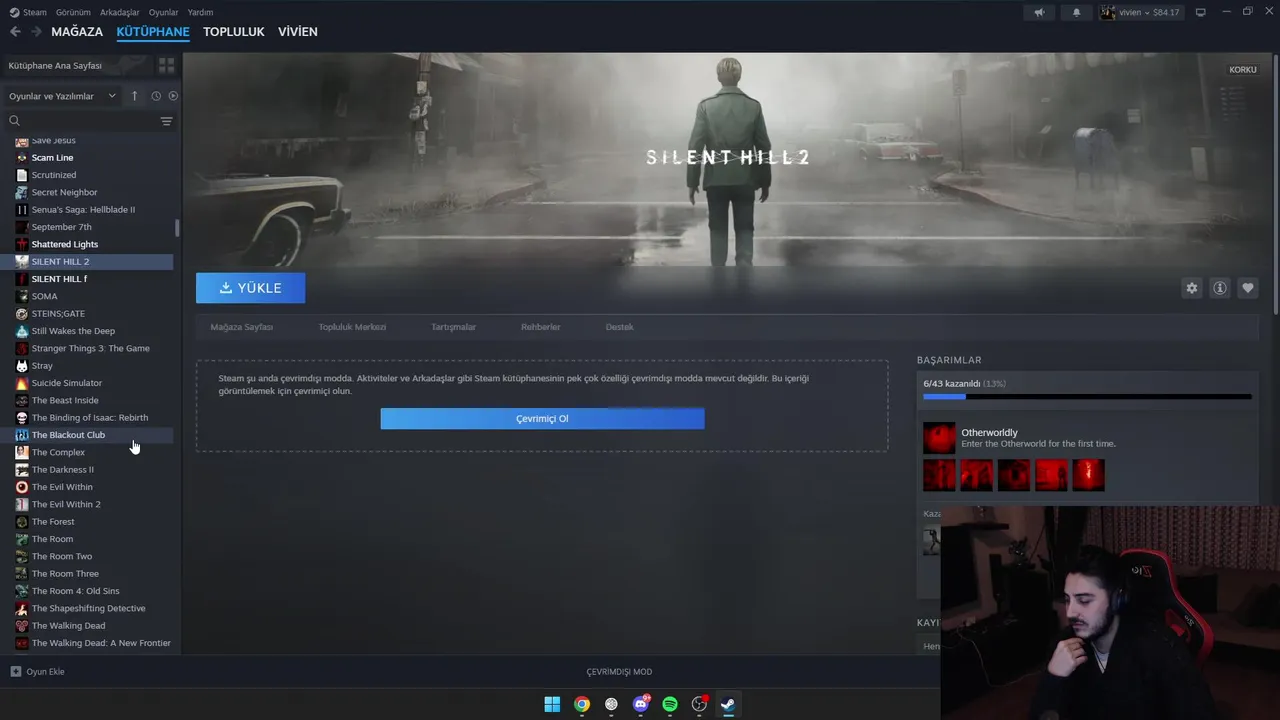Click the achievements progress bar

[1087, 397]
